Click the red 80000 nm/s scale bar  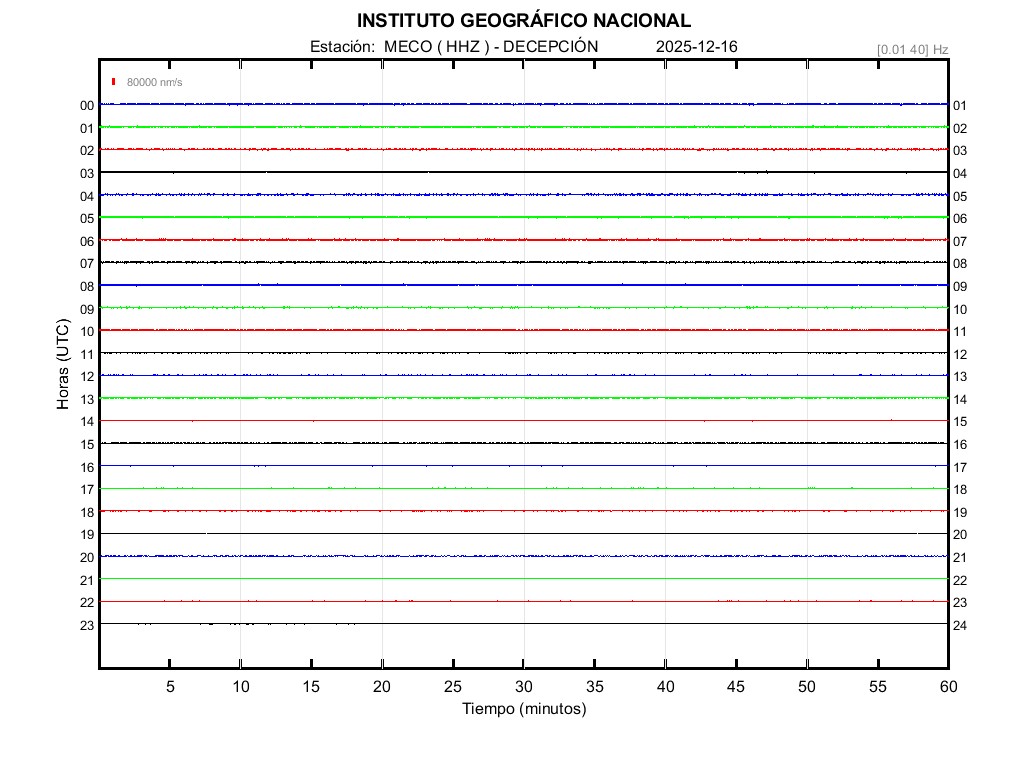pos(114,82)
